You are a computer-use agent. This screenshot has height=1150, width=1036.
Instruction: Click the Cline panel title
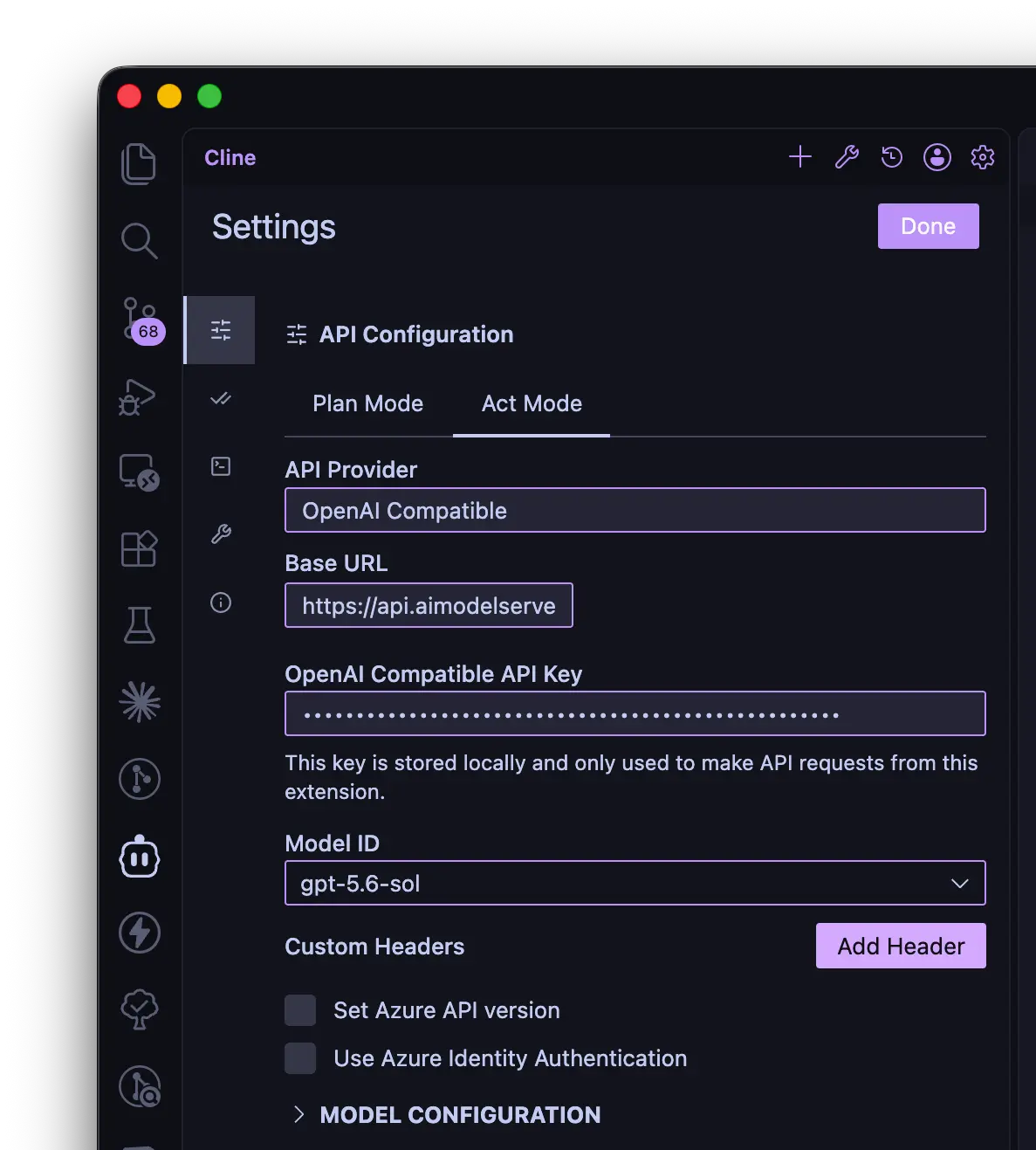click(230, 158)
